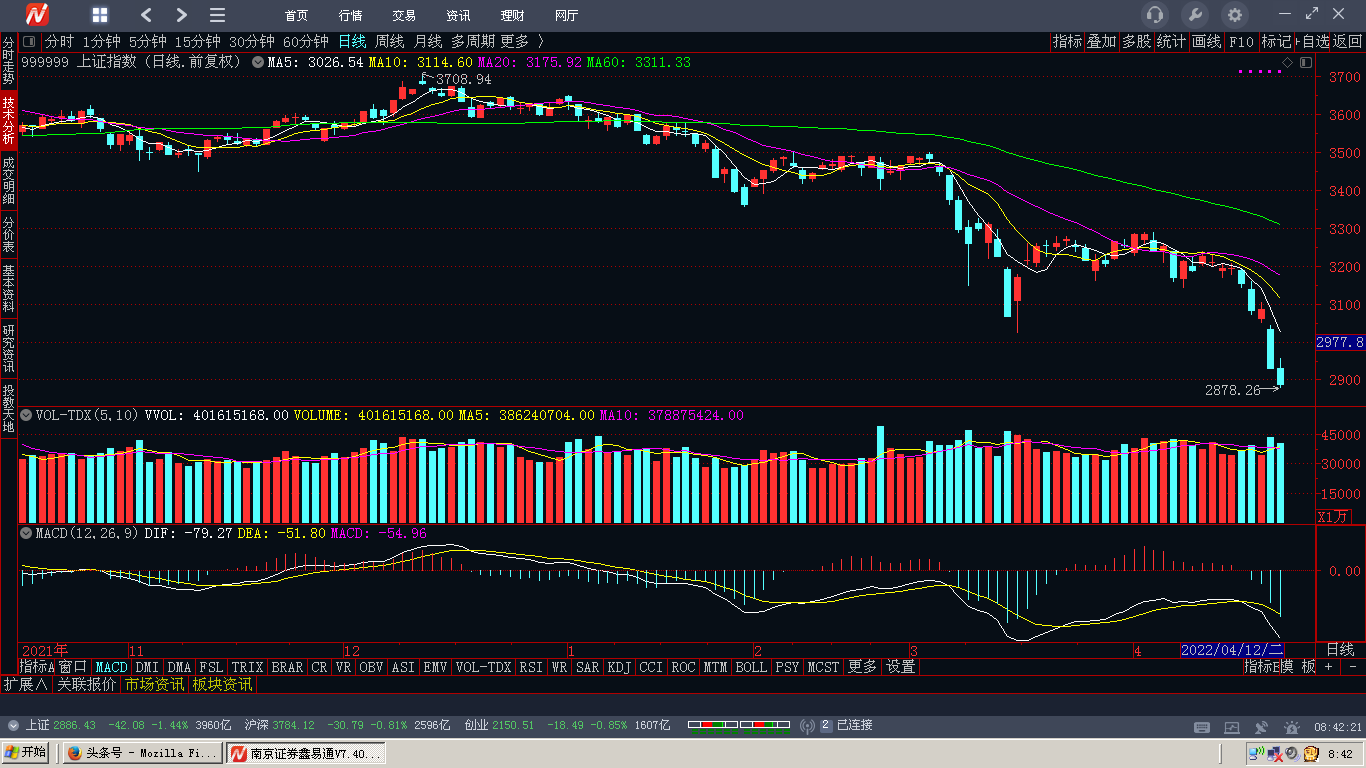Contact customer service via headset icon

pyautogui.click(x=1155, y=15)
